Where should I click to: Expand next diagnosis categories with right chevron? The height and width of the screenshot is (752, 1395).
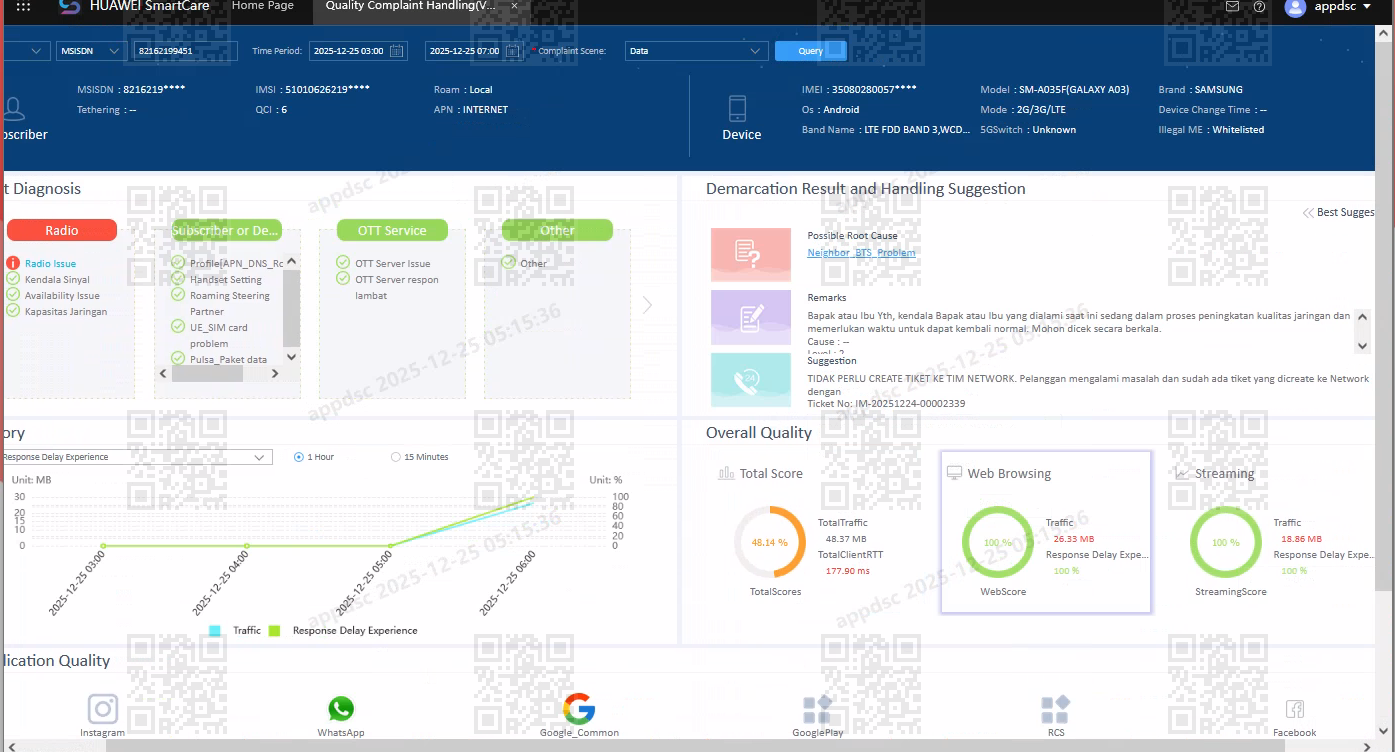point(647,305)
